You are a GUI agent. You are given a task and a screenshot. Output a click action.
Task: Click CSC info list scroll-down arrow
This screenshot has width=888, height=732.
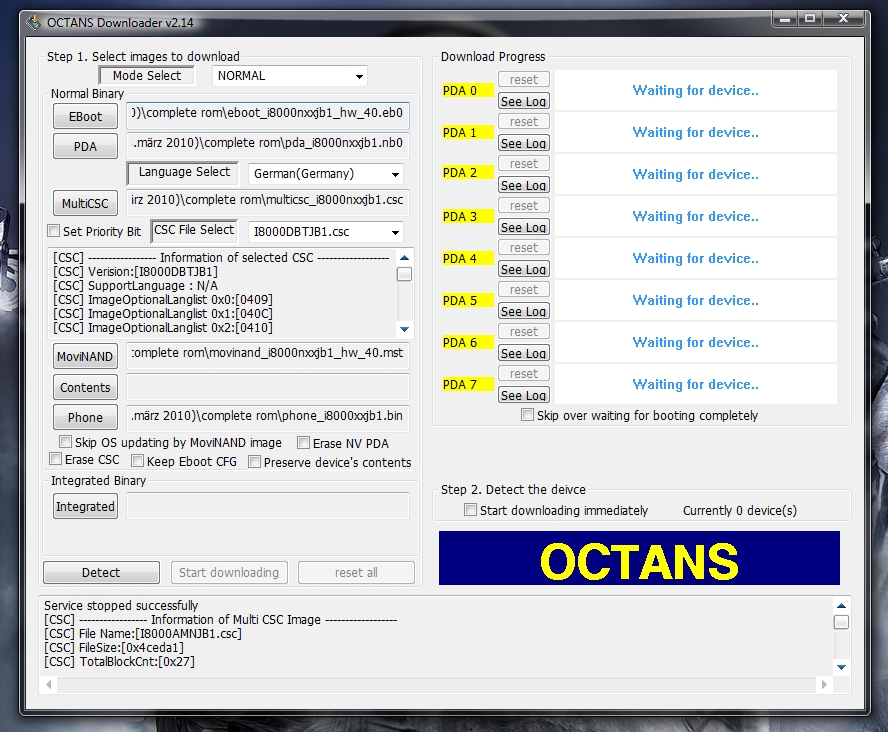404,329
